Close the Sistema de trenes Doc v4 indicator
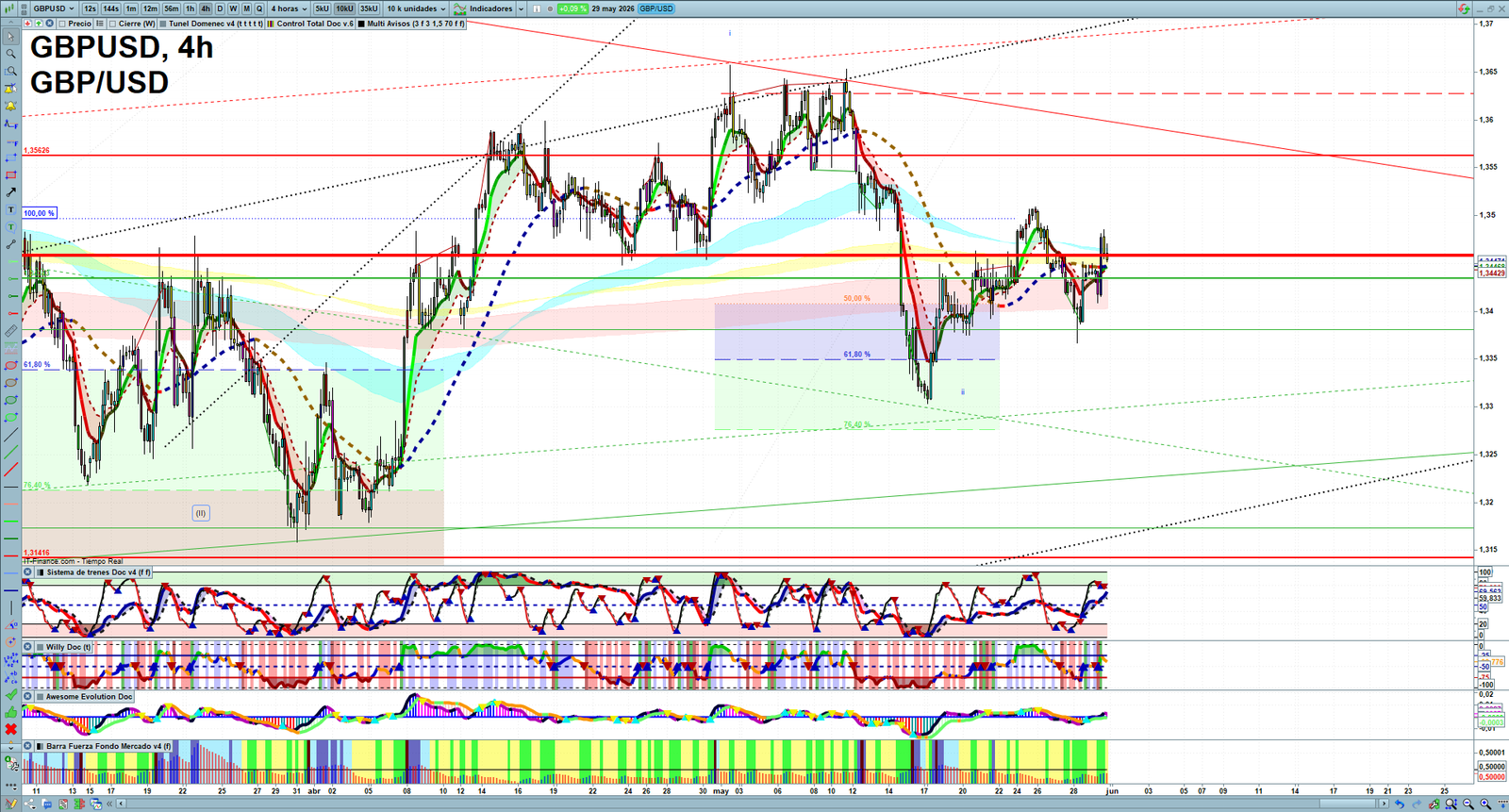Screen dimensions: 1509x812 28,572
